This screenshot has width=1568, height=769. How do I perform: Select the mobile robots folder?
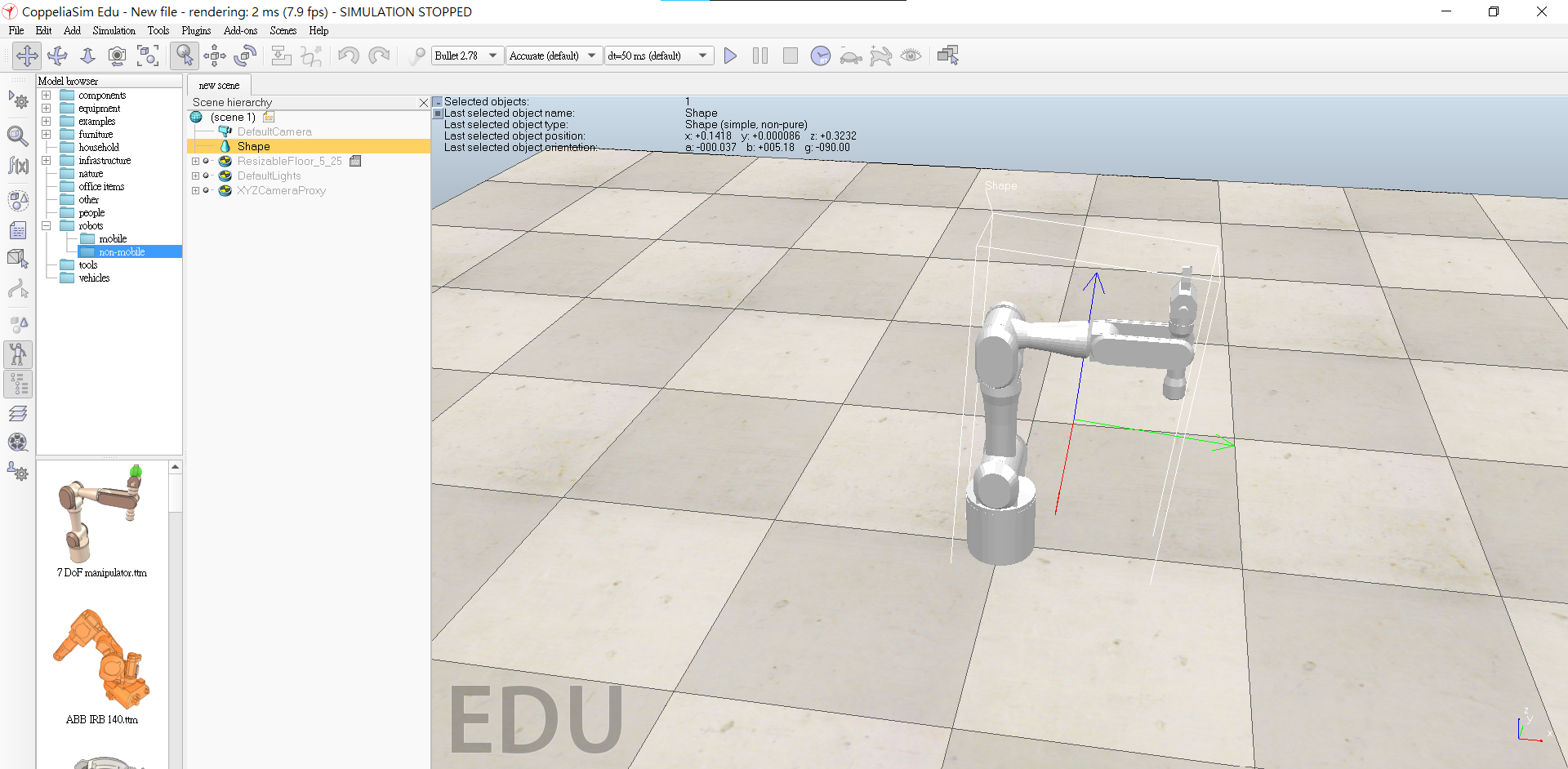113,239
